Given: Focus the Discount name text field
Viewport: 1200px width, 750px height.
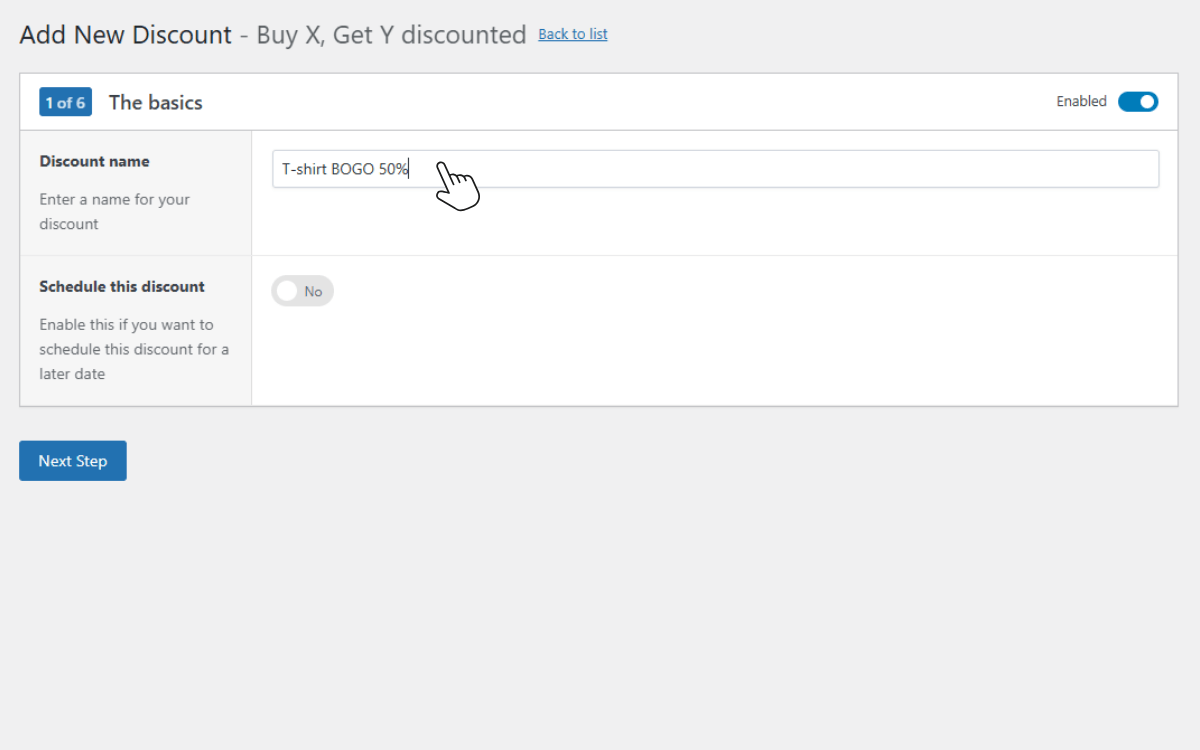Looking at the screenshot, I should pyautogui.click(x=715, y=169).
